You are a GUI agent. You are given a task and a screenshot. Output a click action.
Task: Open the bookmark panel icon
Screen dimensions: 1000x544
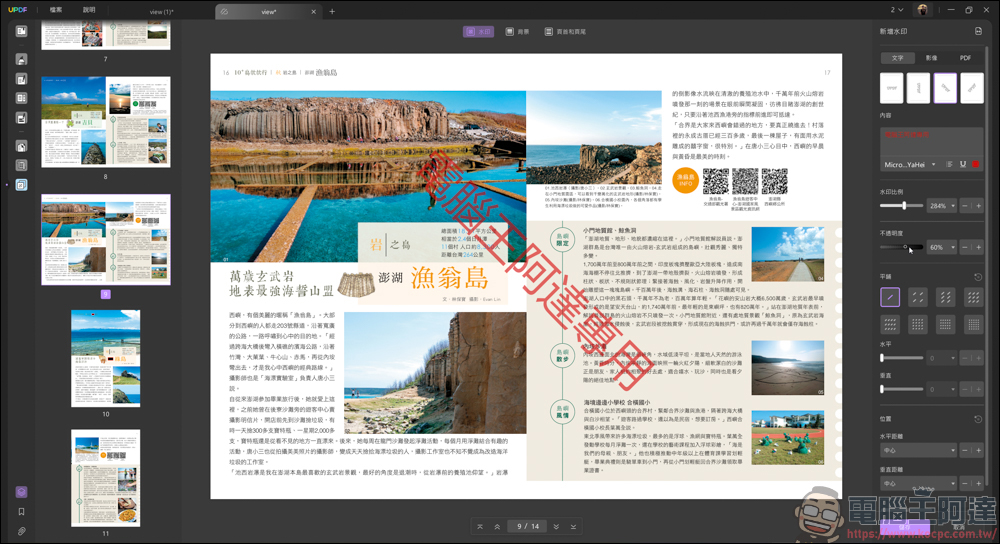pos(21,511)
